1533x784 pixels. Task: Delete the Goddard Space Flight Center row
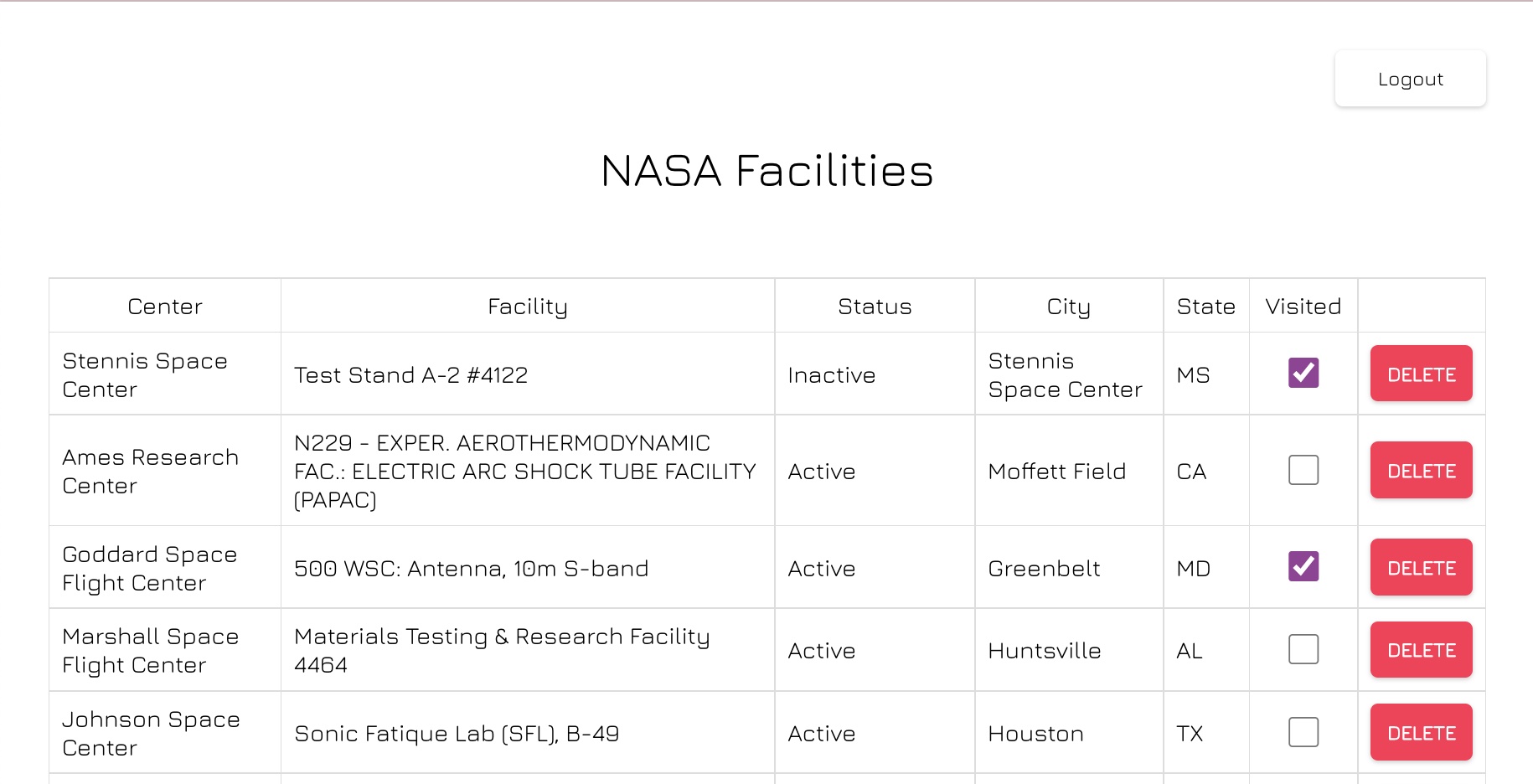click(1421, 567)
